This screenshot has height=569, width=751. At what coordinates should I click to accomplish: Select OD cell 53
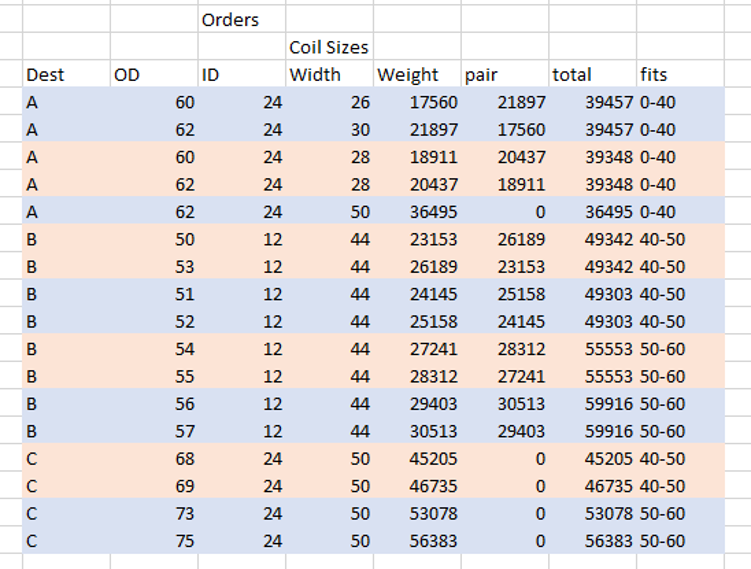tap(154, 266)
